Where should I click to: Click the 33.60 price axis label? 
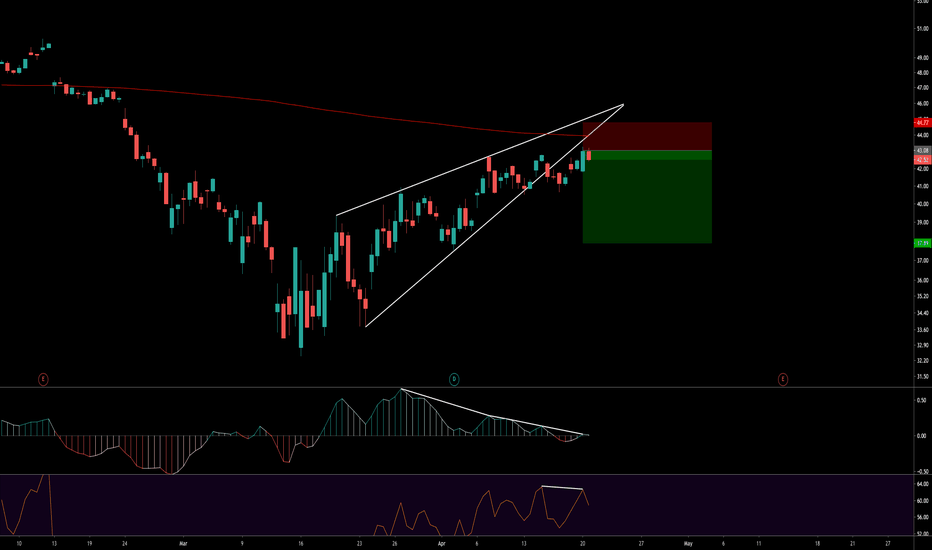922,329
